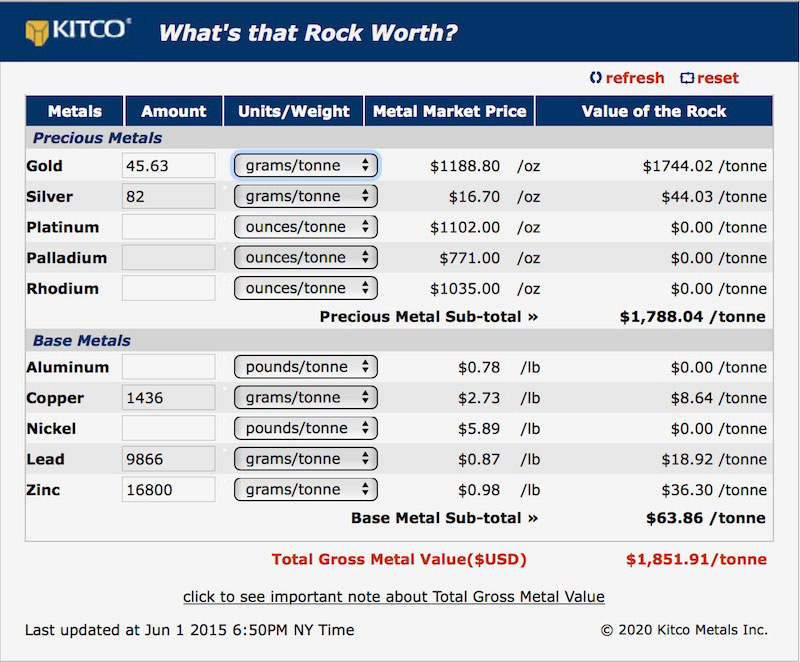Viewport: 800px width, 662px height.
Task: Open the Lead units dropdown
Action: [x=306, y=459]
